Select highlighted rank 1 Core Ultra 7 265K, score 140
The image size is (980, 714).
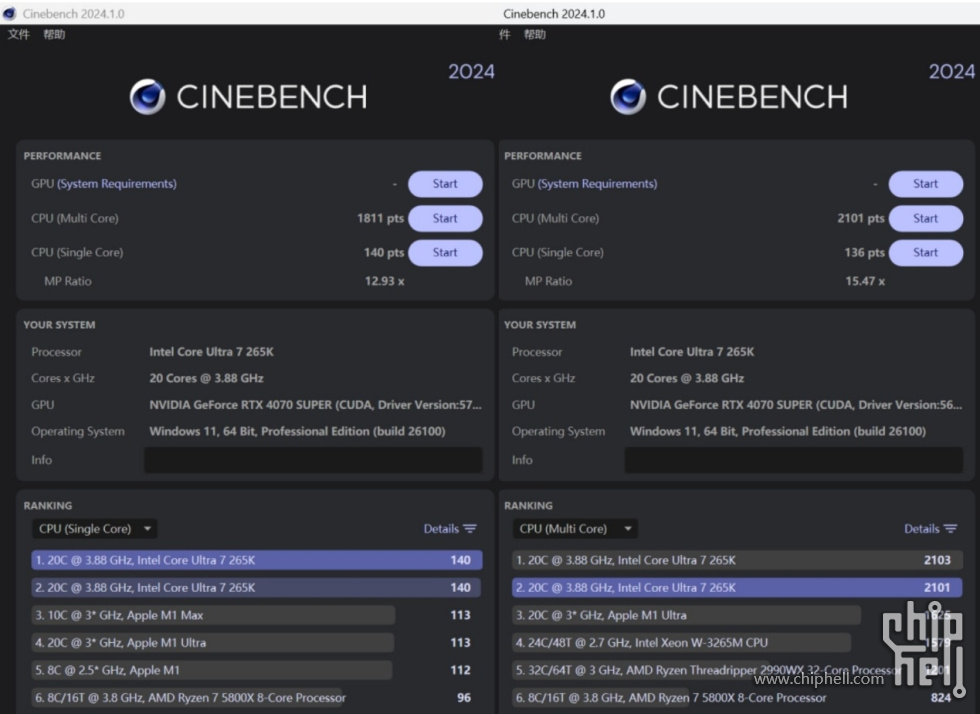coord(257,560)
